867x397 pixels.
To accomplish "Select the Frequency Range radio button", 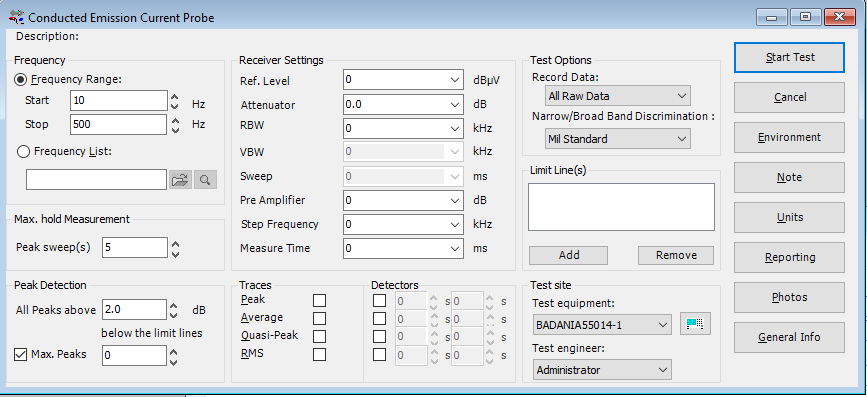I will (x=21, y=79).
